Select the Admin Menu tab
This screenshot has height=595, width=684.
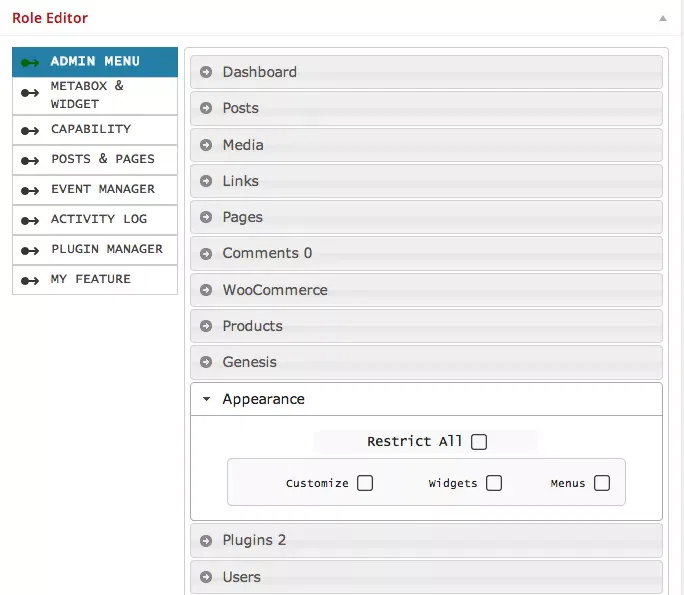click(95, 62)
